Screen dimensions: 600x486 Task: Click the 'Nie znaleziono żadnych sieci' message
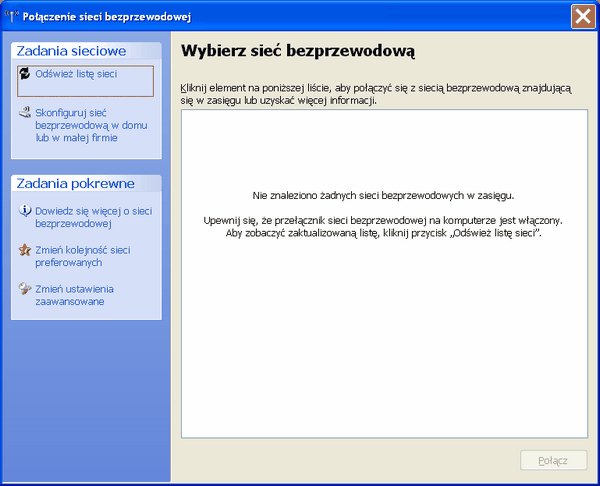point(384,196)
